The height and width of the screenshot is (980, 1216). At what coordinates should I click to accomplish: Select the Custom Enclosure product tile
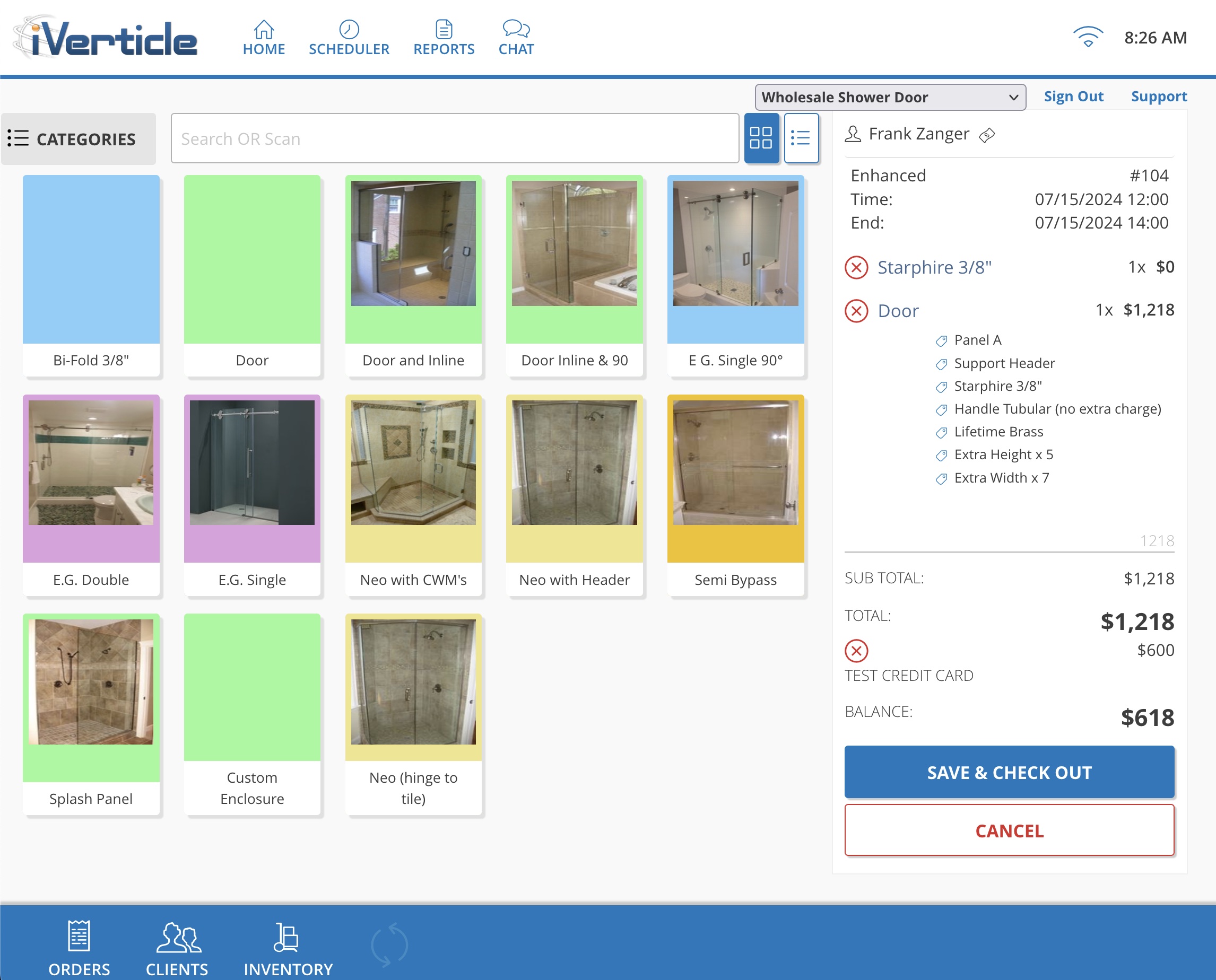pyautogui.click(x=252, y=714)
